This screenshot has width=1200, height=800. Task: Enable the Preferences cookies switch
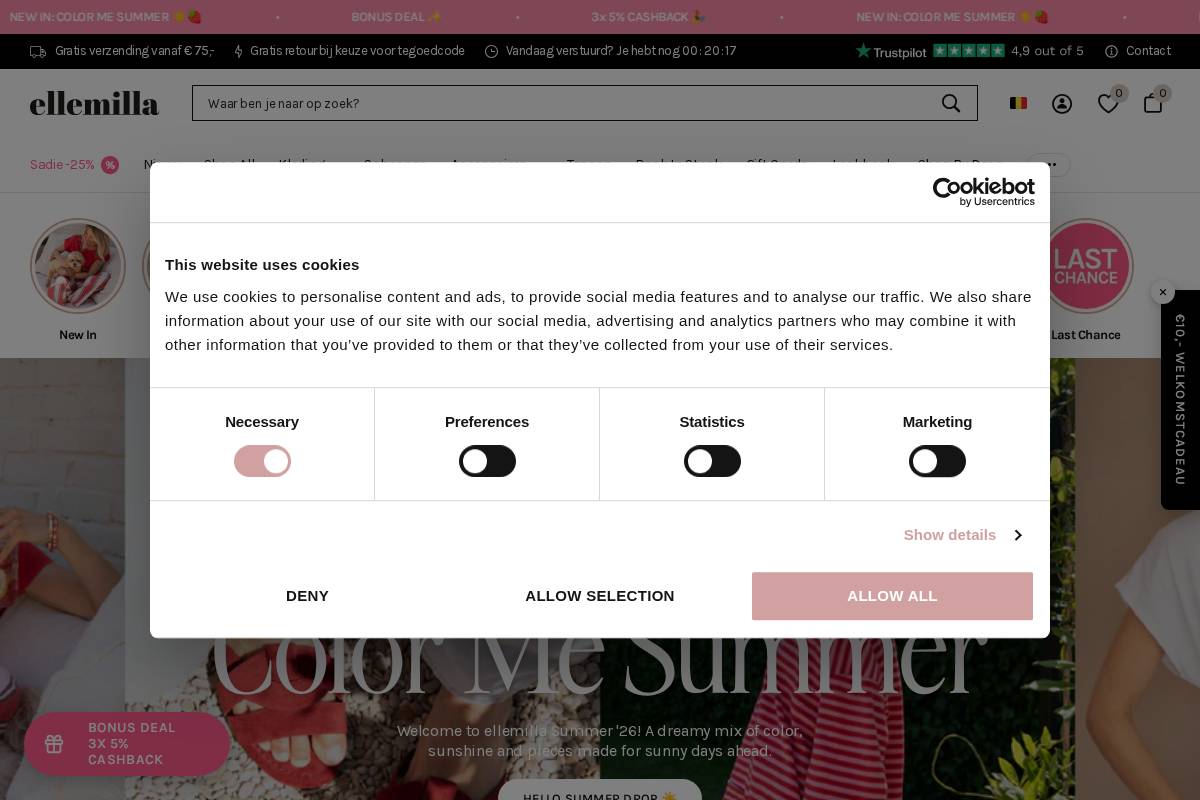pos(487,461)
